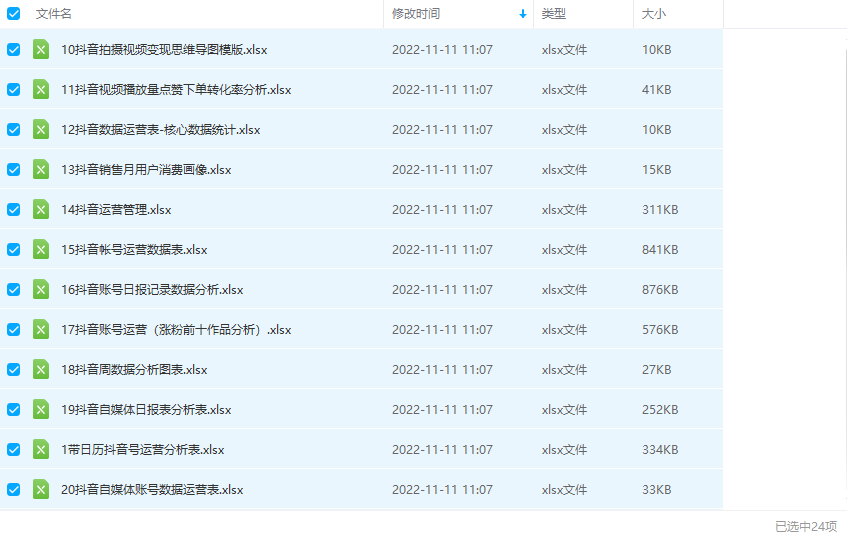Sort by 文件名 column header

[53, 14]
